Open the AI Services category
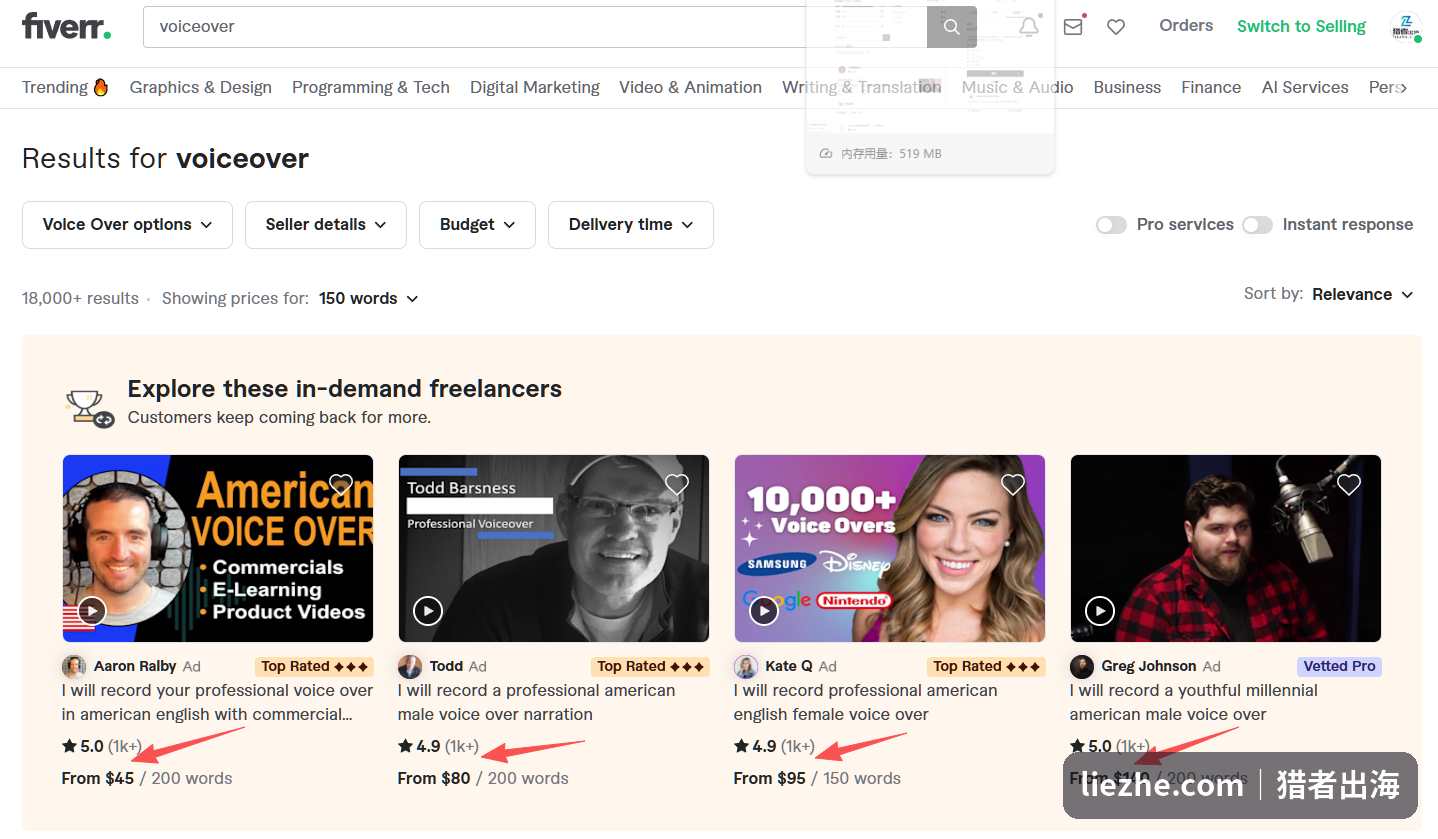 [1305, 87]
